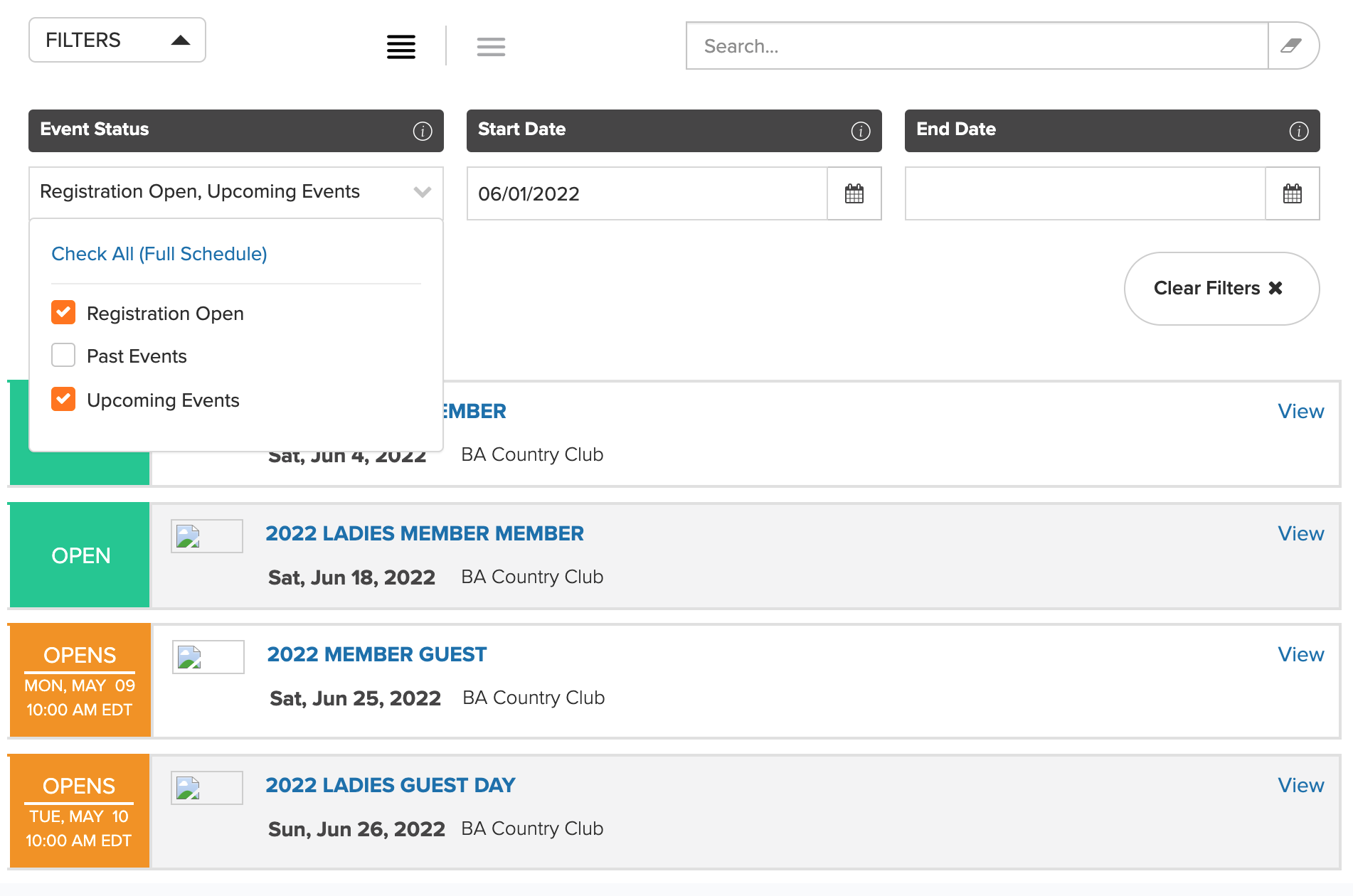Click the End Date header label
This screenshot has width=1353, height=896.
pyautogui.click(x=955, y=129)
